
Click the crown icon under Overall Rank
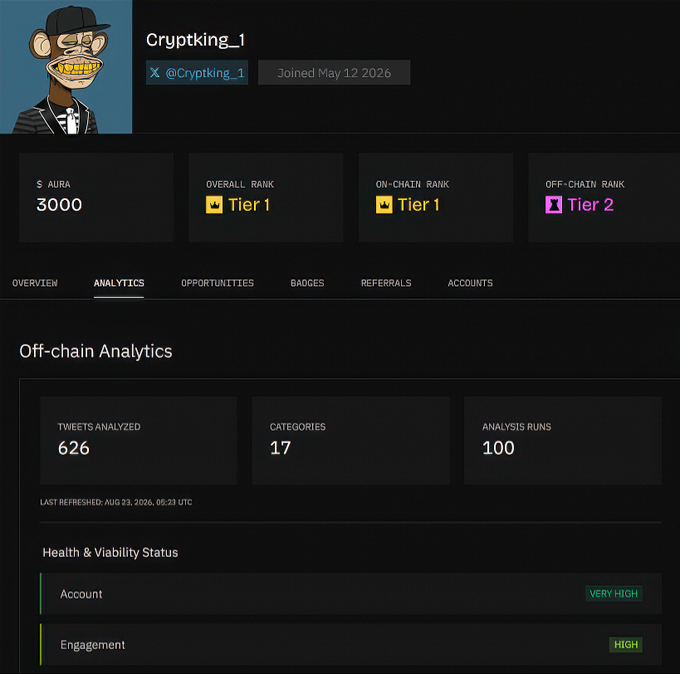(214, 205)
